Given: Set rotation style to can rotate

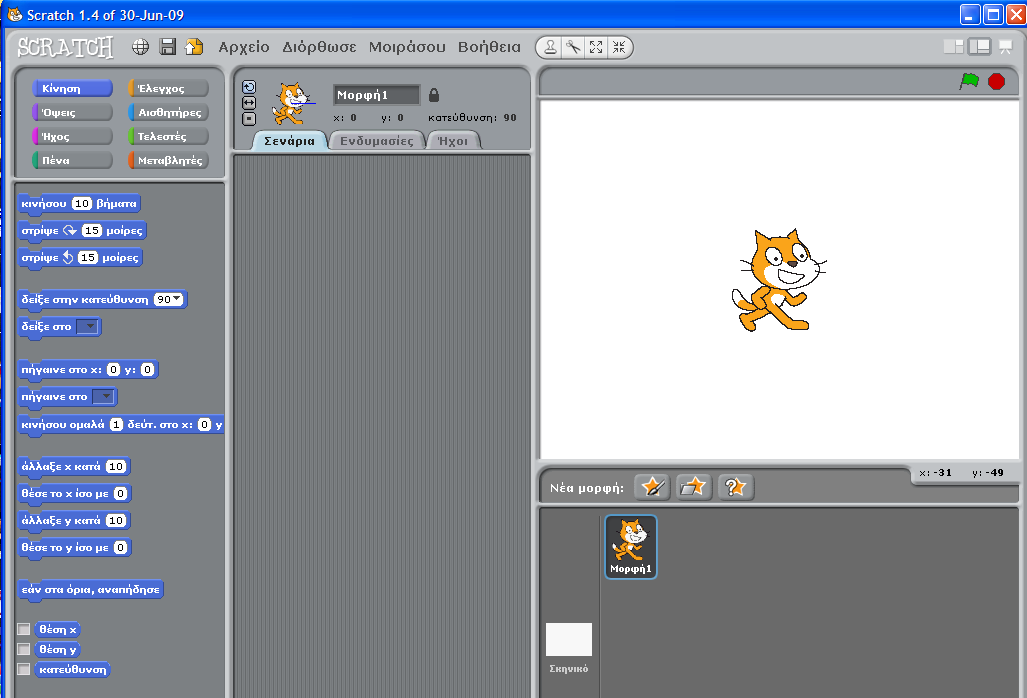Looking at the screenshot, I should click(249, 87).
